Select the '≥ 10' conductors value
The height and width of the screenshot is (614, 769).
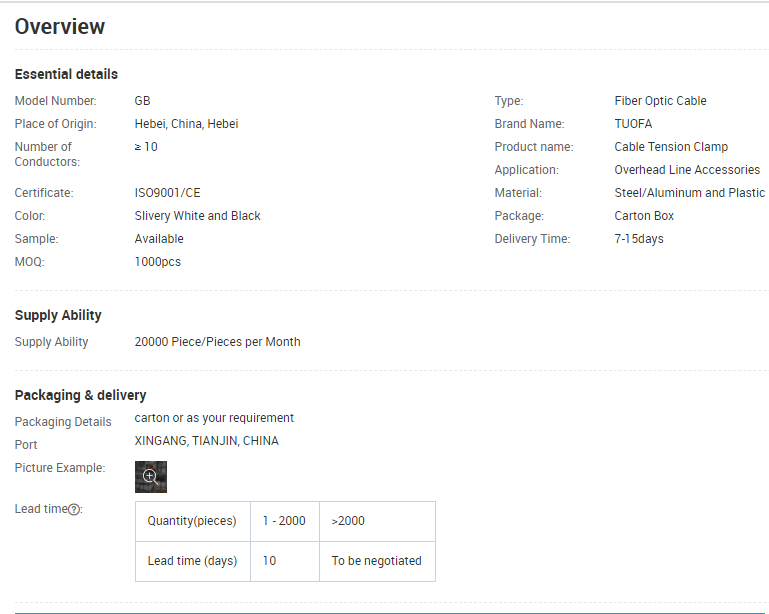(x=146, y=147)
